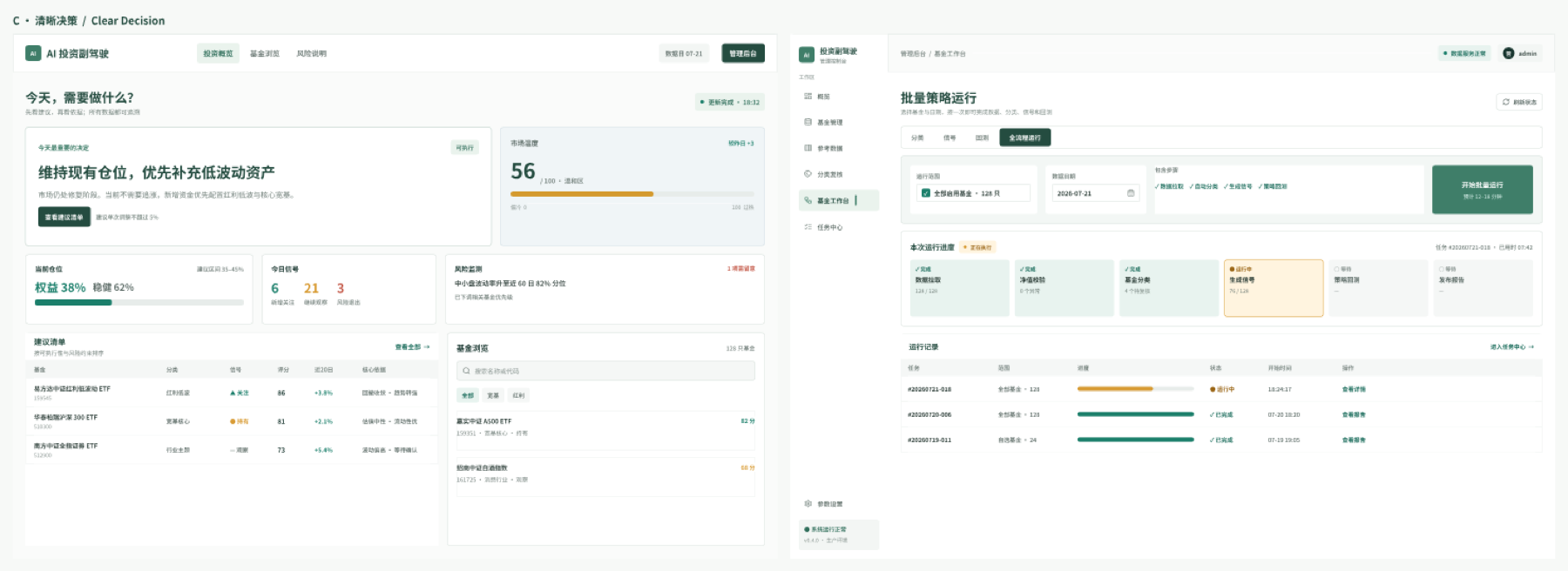This screenshot has width=1568, height=571.
Task: Click the 基金管理 database icon in sidebar
Action: (x=808, y=122)
